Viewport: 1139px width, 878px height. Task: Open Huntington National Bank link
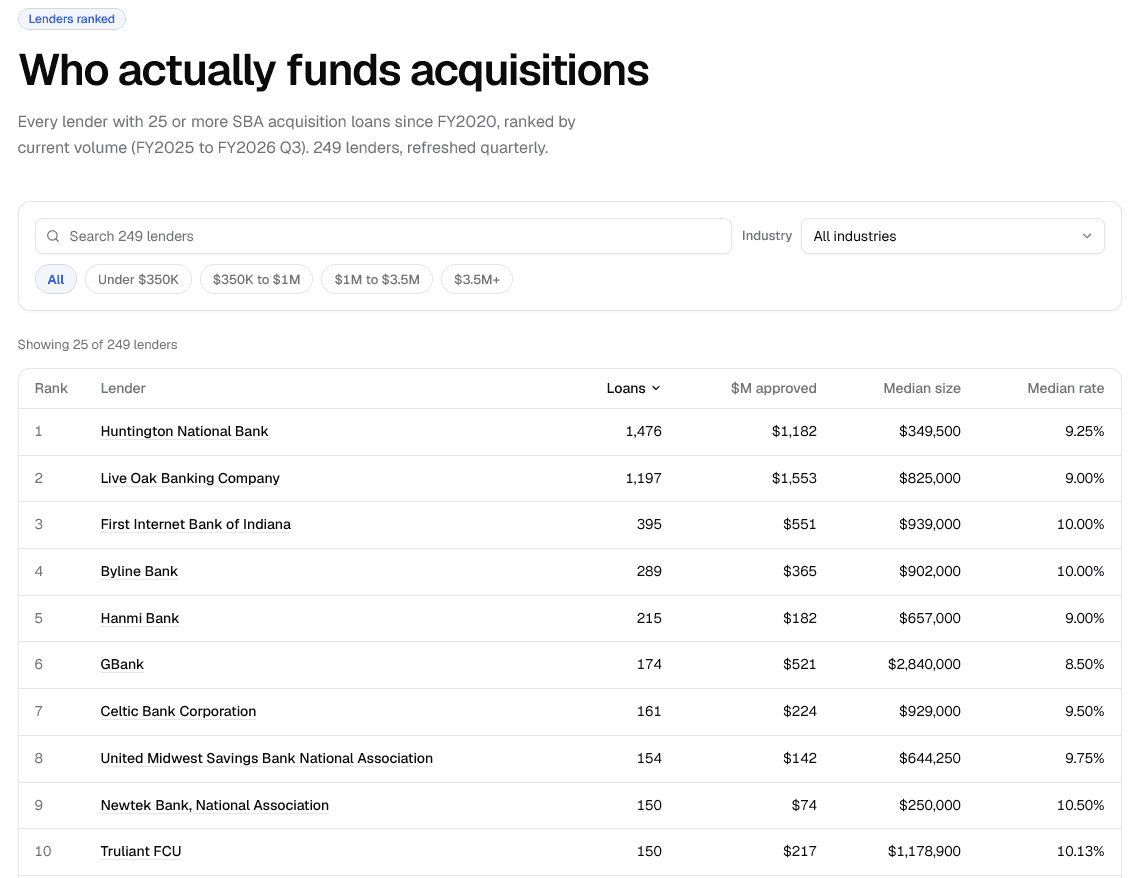point(185,431)
